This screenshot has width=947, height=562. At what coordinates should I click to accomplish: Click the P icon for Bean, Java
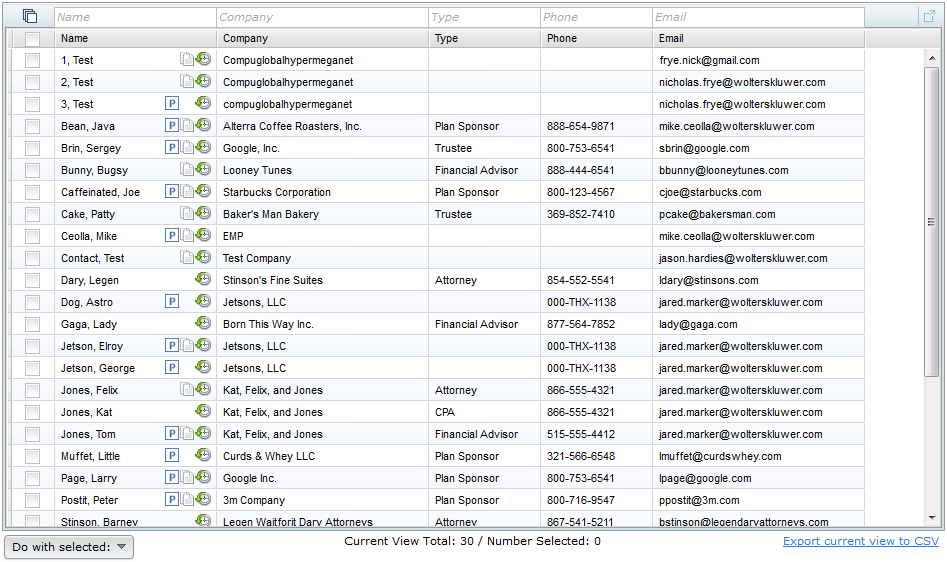pyautogui.click(x=172, y=126)
